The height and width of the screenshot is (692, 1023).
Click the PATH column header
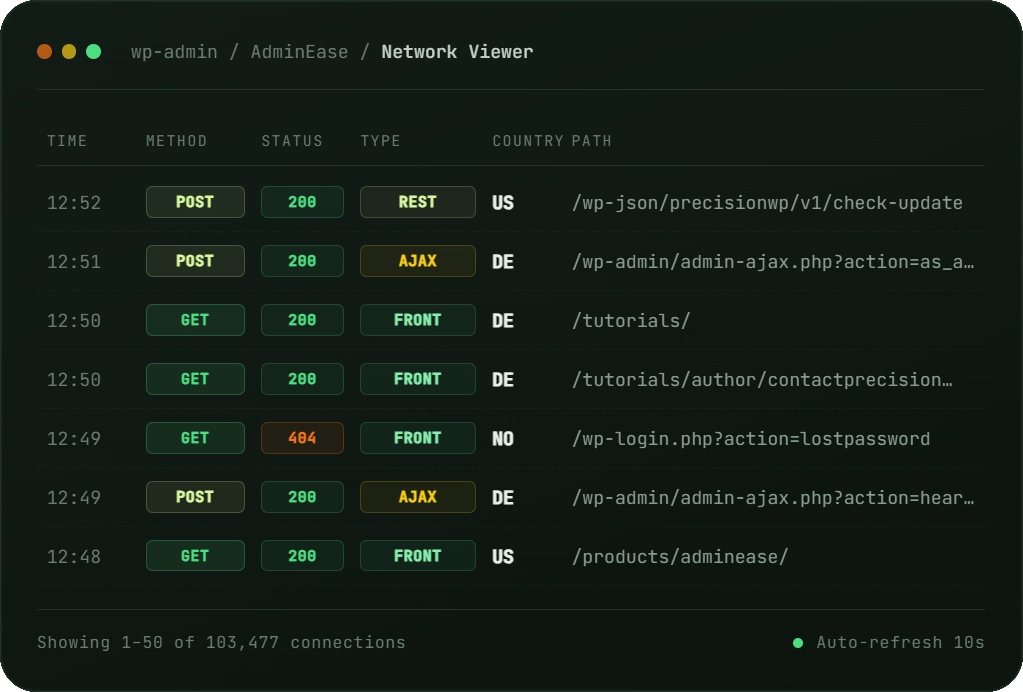pos(592,141)
